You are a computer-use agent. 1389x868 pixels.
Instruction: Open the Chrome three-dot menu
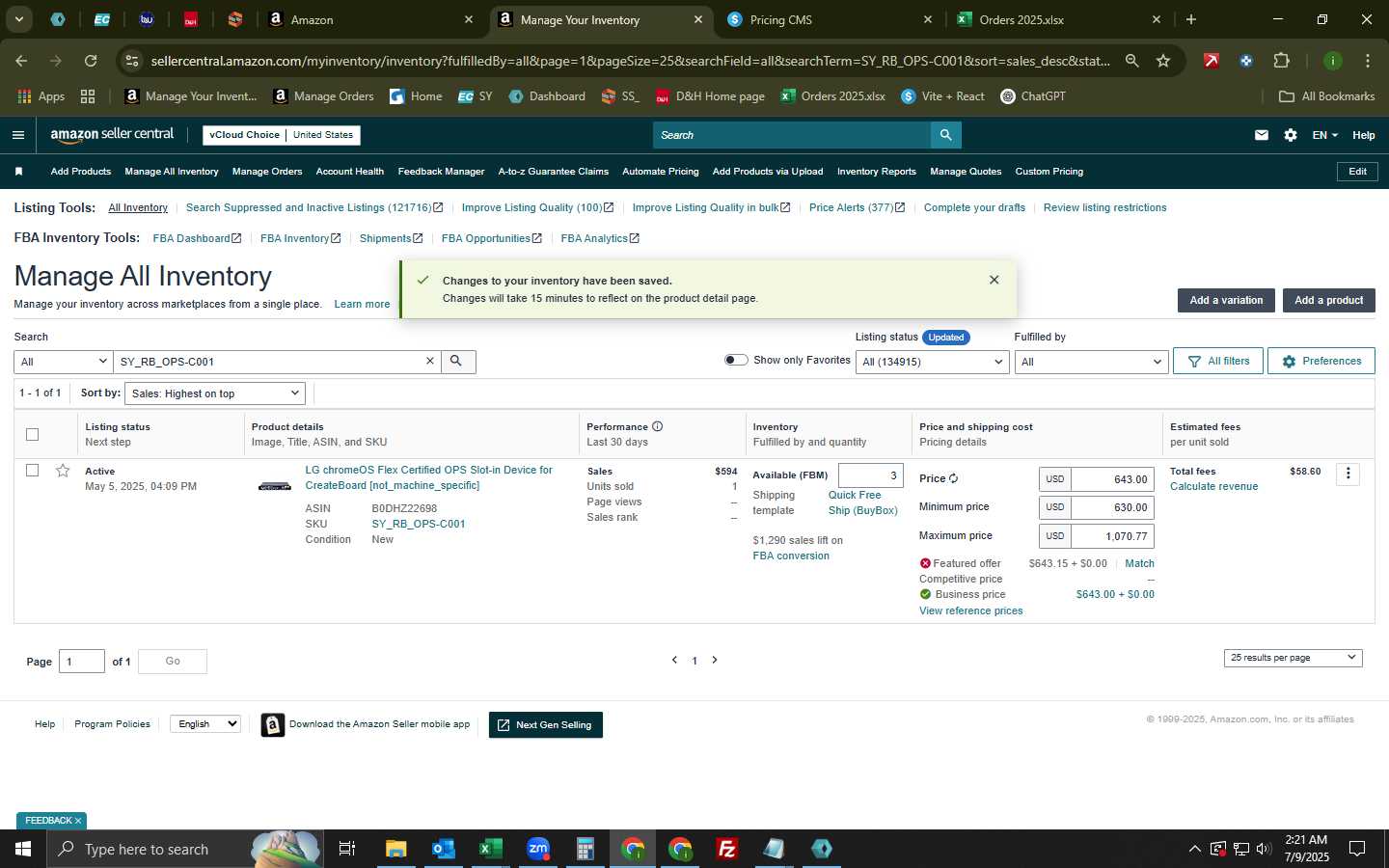pyautogui.click(x=1368, y=61)
